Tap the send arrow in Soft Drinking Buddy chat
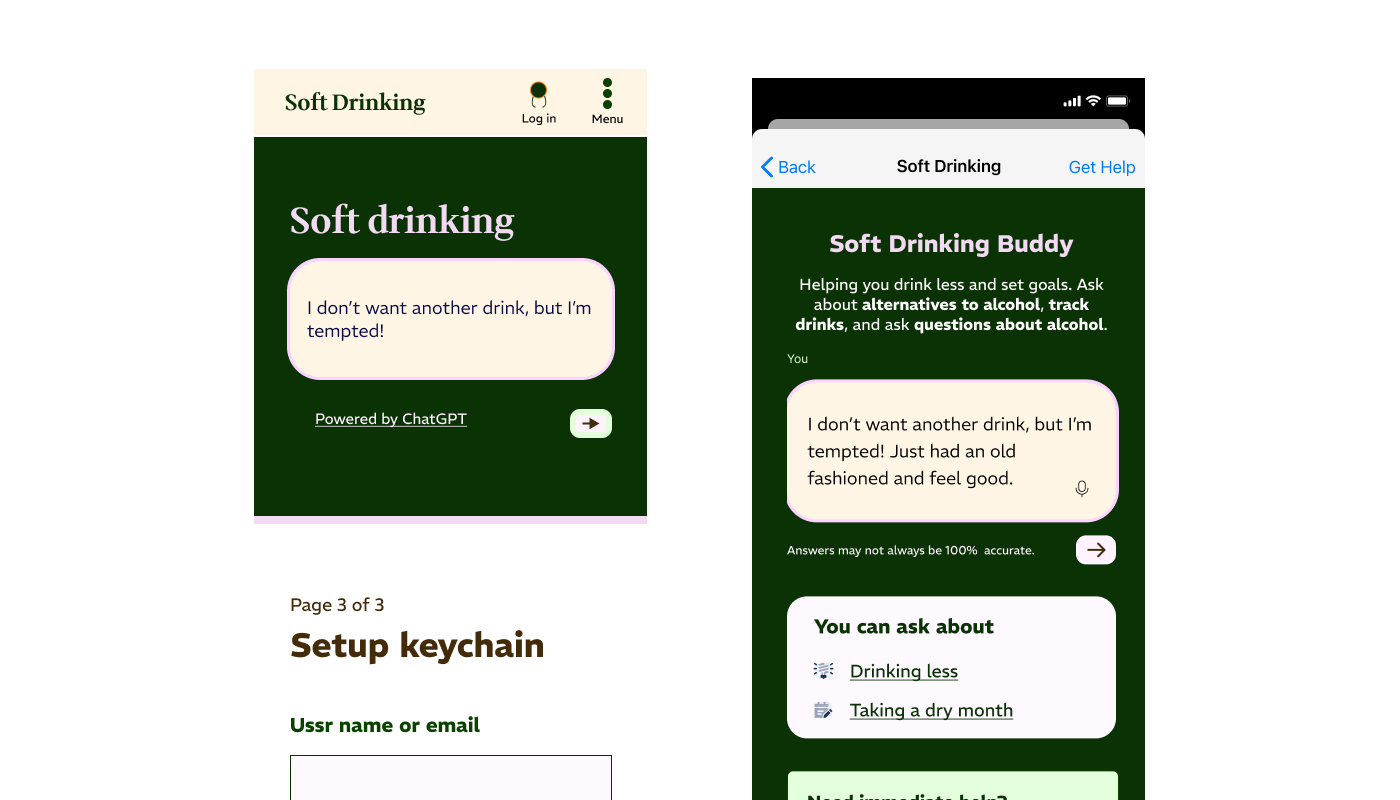The height and width of the screenshot is (800, 1400). (x=1095, y=549)
